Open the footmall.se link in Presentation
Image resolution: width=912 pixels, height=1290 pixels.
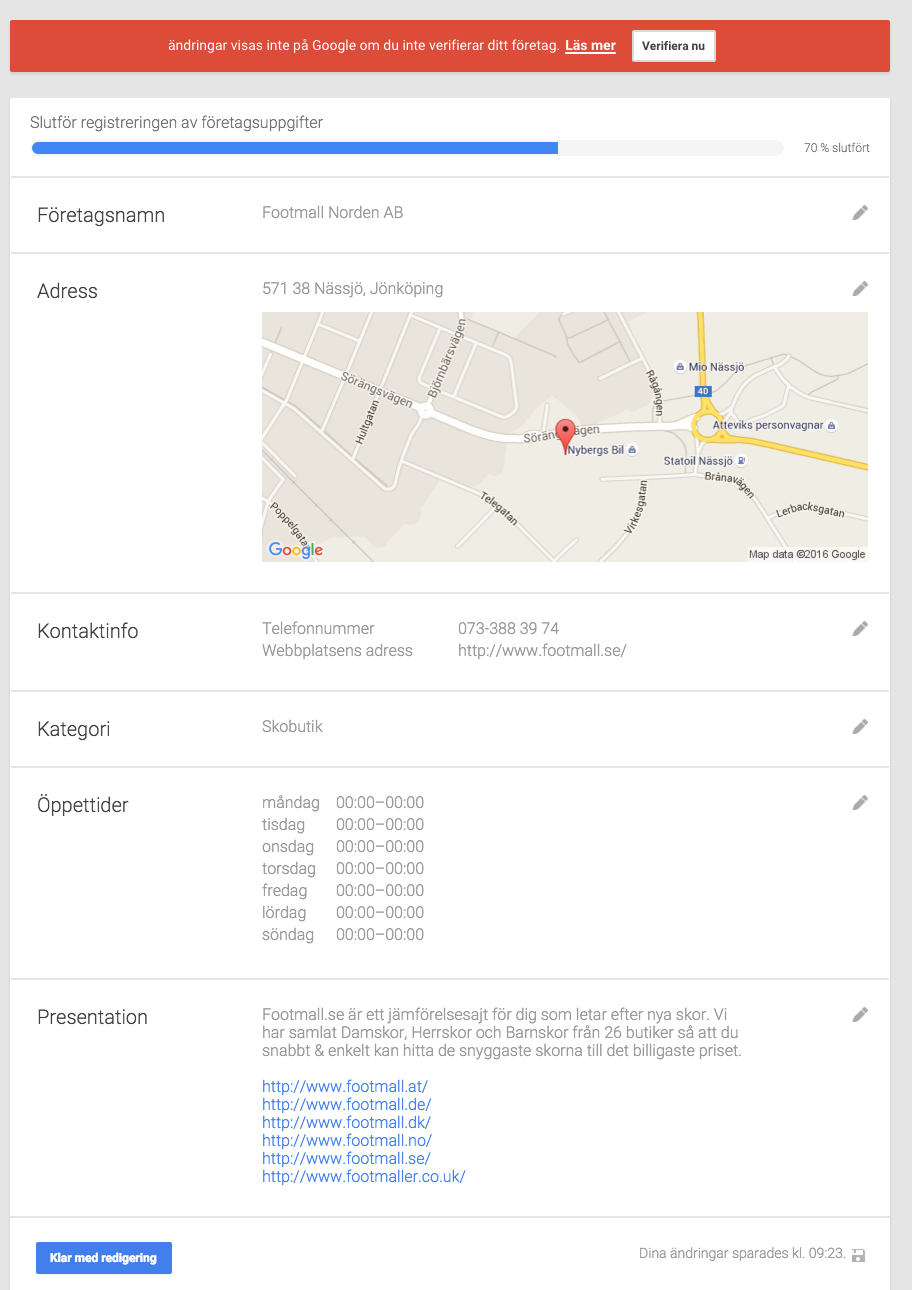pyautogui.click(x=346, y=1158)
